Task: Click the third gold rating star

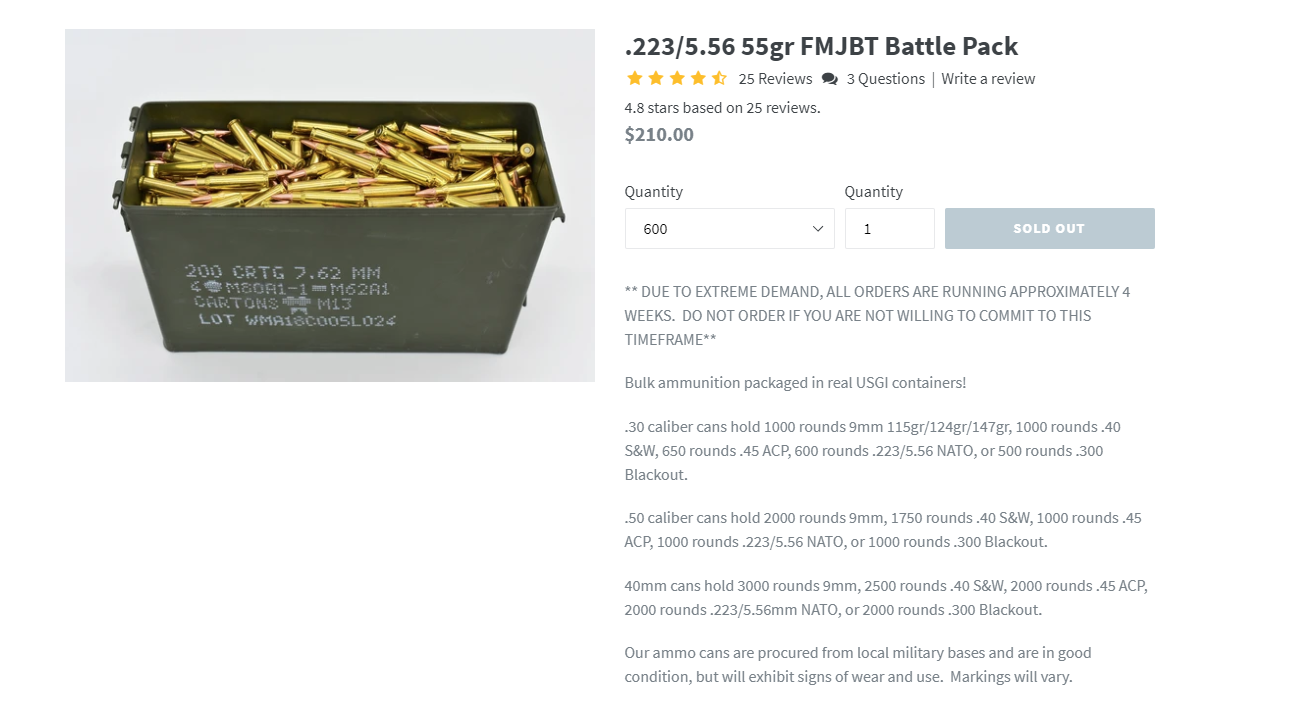Action: (676, 78)
